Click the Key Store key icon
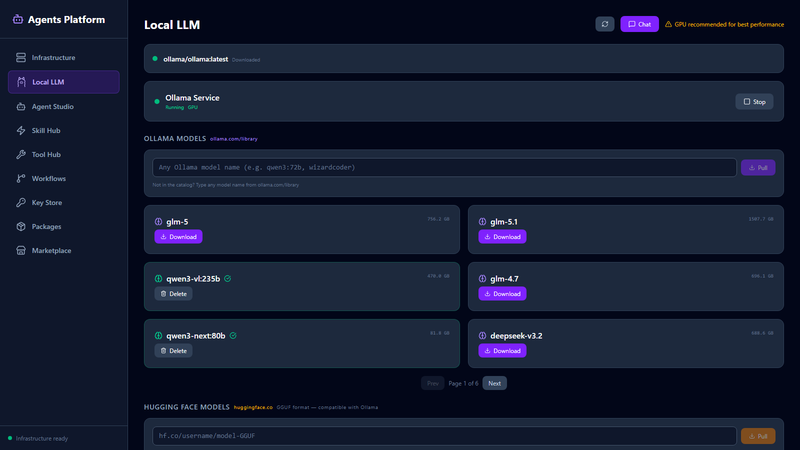The image size is (800, 450). (x=21, y=202)
